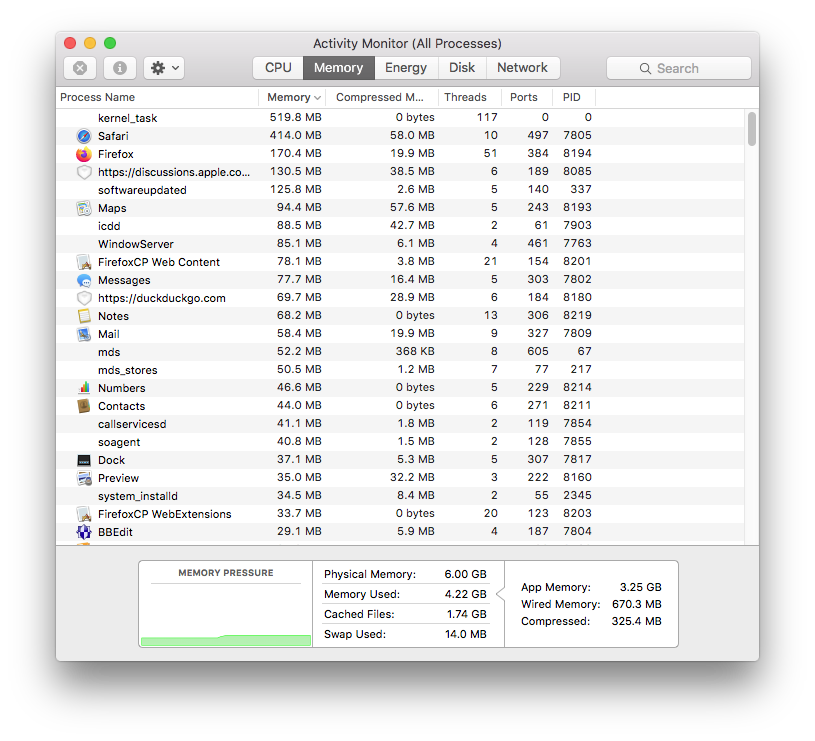815x741 pixels.
Task: Click PID 8085 in the list
Action: coord(577,171)
